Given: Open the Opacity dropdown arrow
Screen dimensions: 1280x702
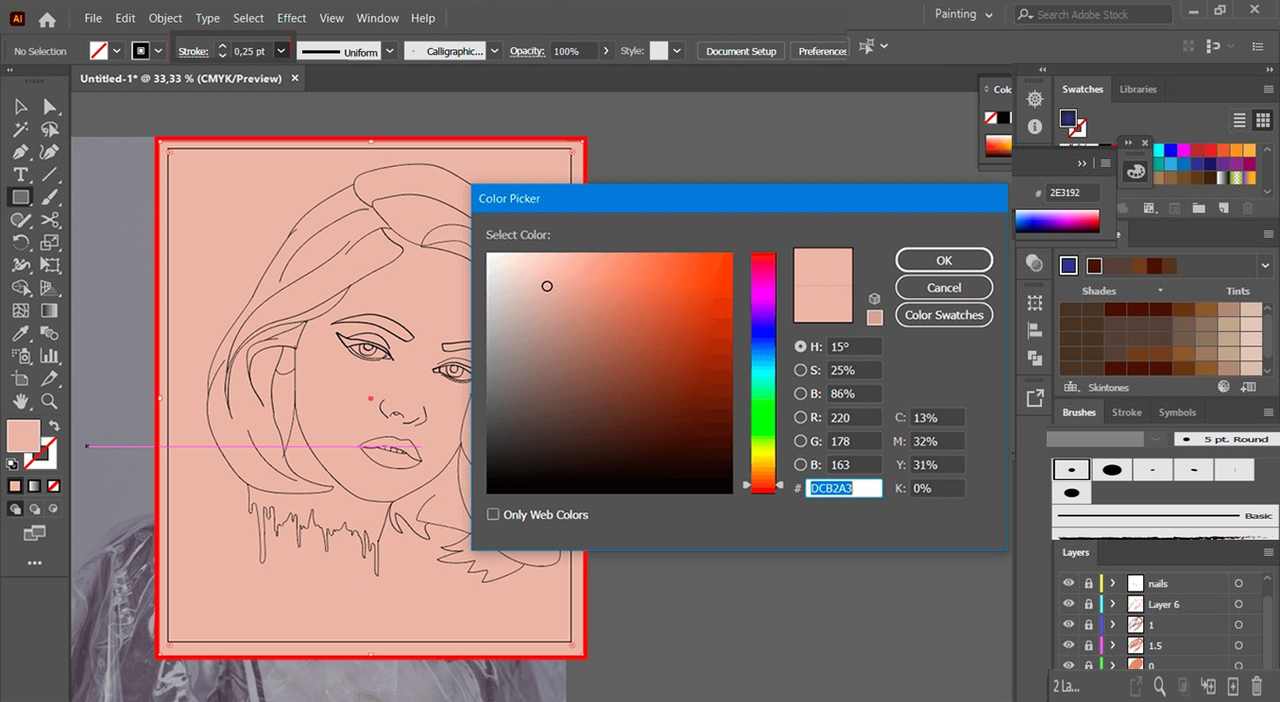Looking at the screenshot, I should pyautogui.click(x=607, y=51).
